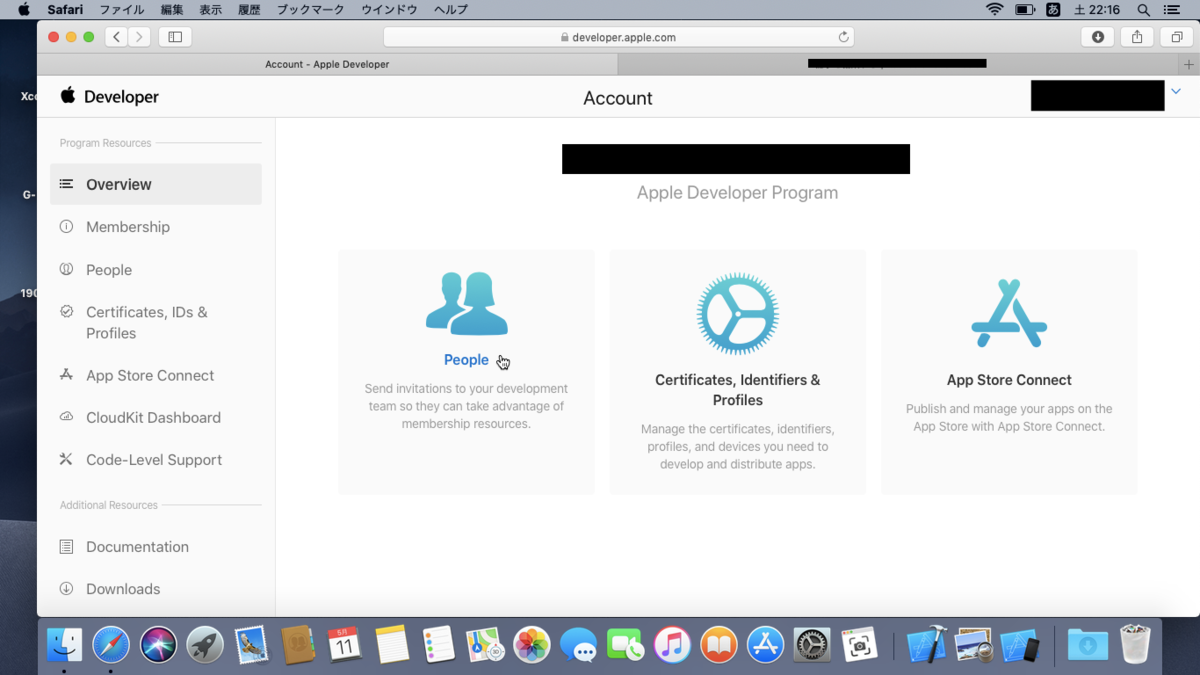
Task: Open the Trash in the Dock
Action: [x=1135, y=645]
